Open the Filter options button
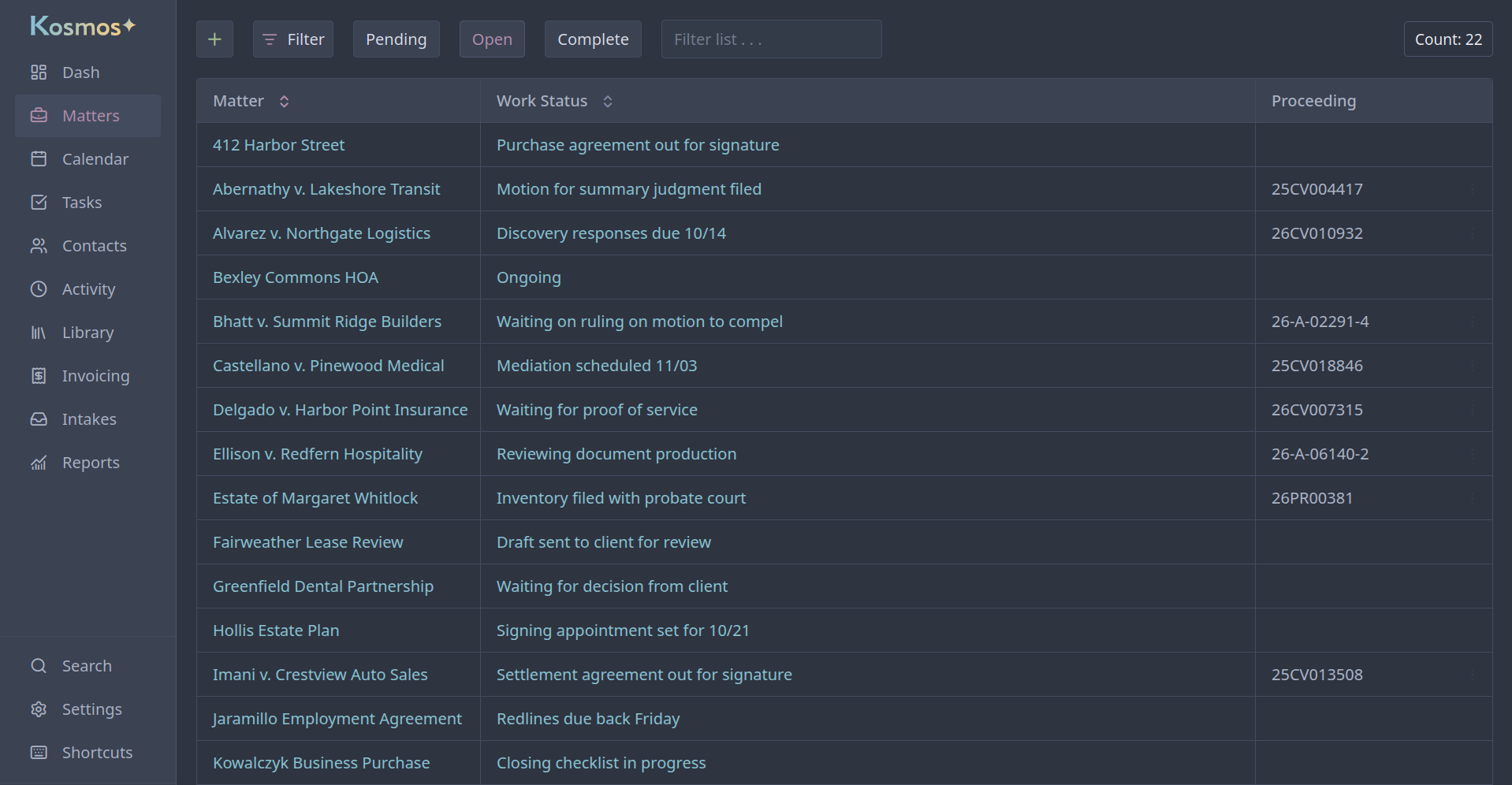This screenshot has height=785, width=1512. [x=293, y=39]
